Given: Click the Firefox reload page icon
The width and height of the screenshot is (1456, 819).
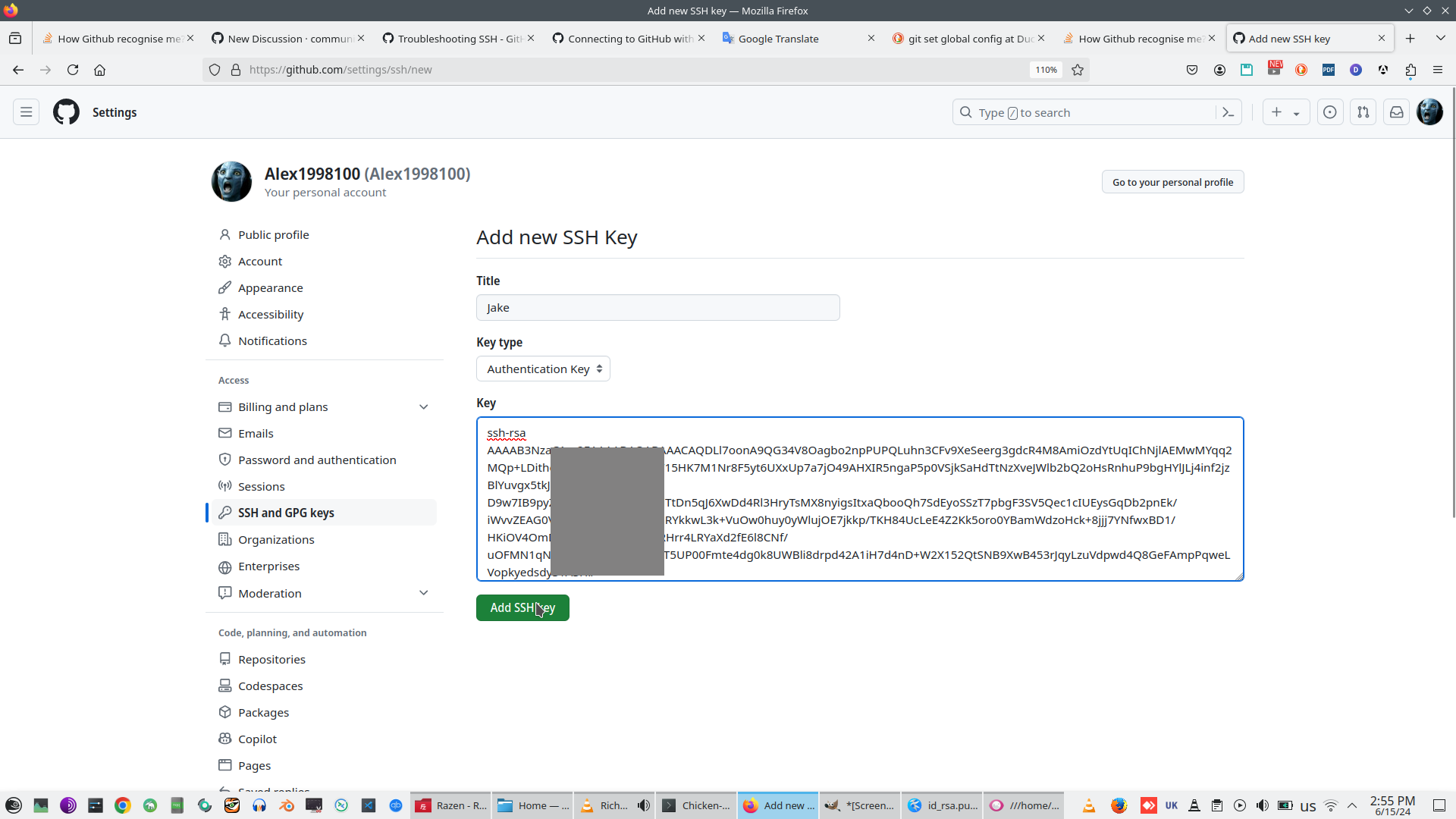Looking at the screenshot, I should point(73,70).
